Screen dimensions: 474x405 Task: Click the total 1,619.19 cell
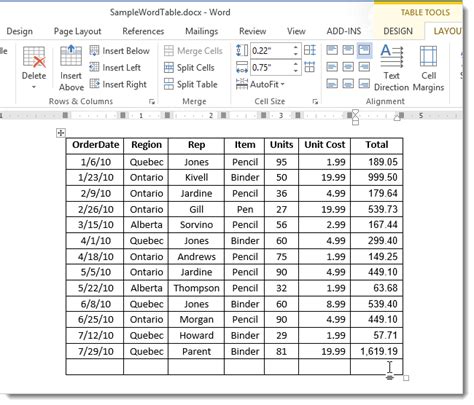pyautogui.click(x=377, y=351)
